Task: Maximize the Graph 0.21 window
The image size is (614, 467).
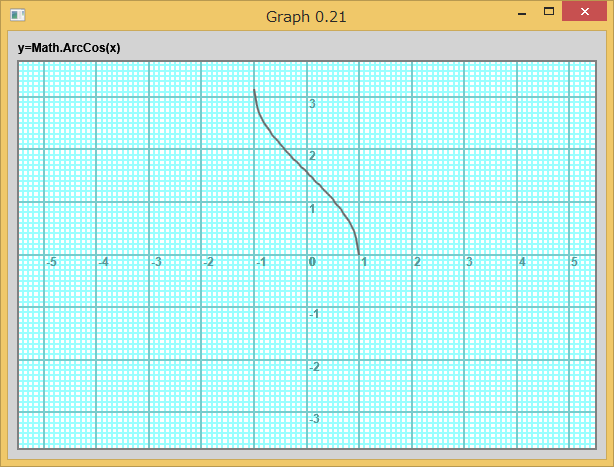Action: click(549, 12)
